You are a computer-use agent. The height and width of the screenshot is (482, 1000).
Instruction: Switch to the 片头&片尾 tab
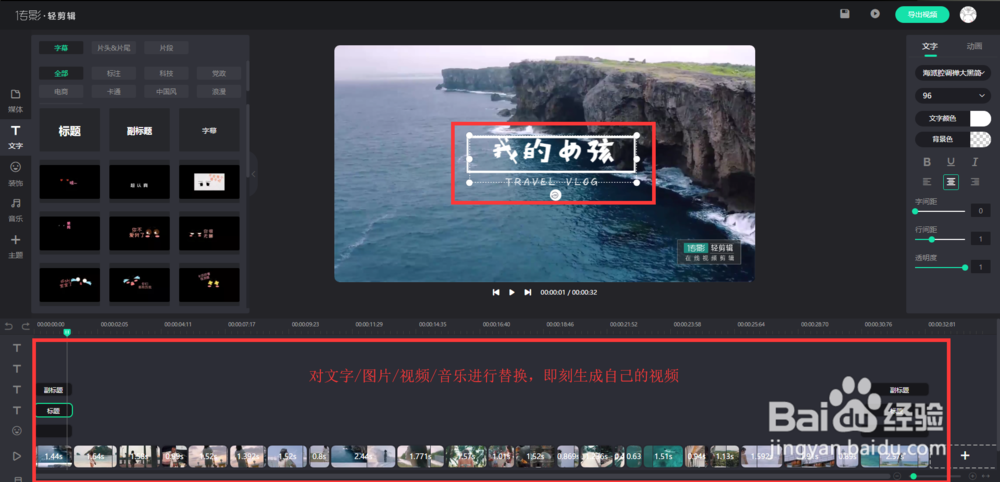114,48
